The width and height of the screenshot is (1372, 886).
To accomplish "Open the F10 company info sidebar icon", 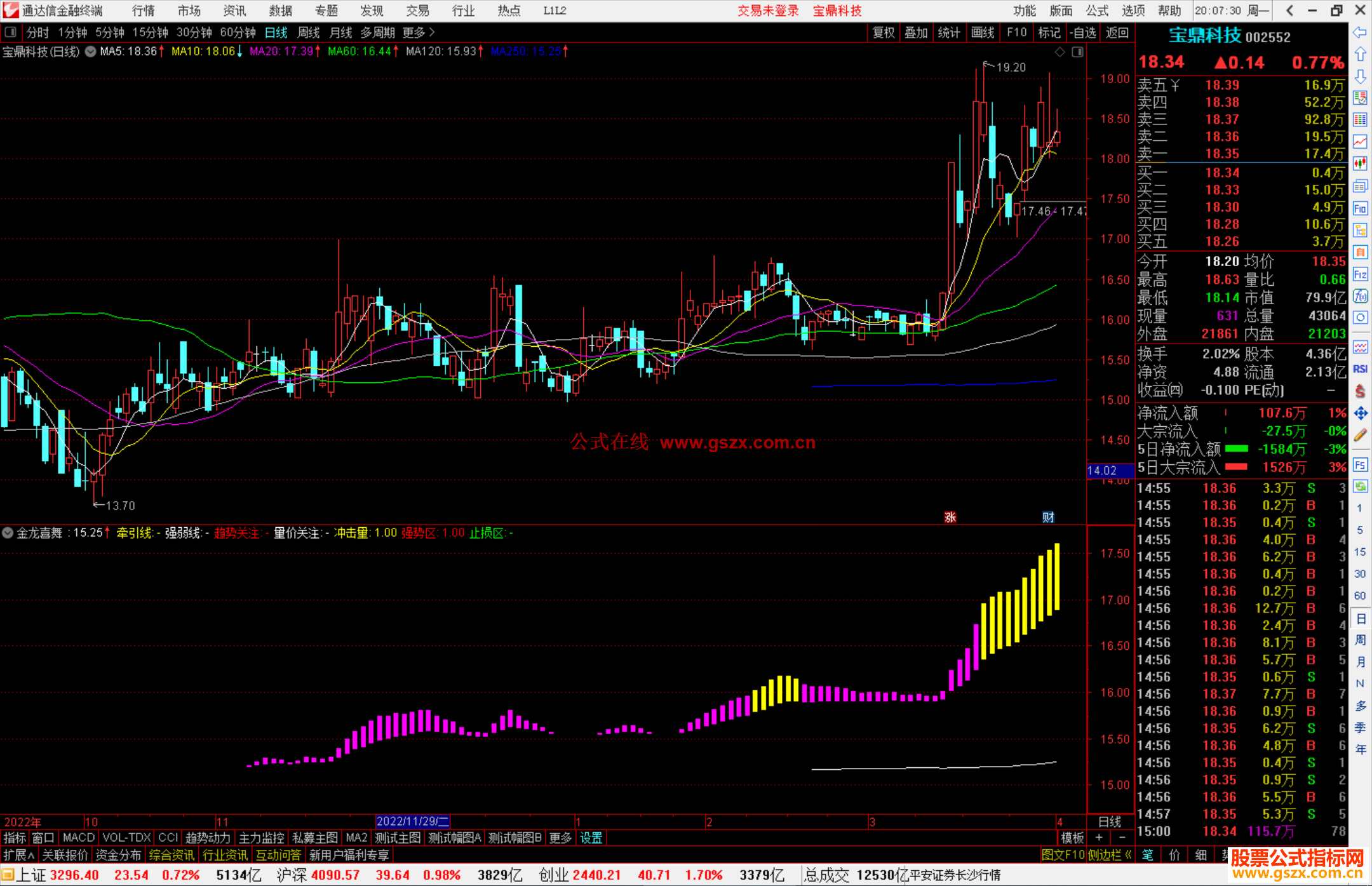I will point(1360,208).
